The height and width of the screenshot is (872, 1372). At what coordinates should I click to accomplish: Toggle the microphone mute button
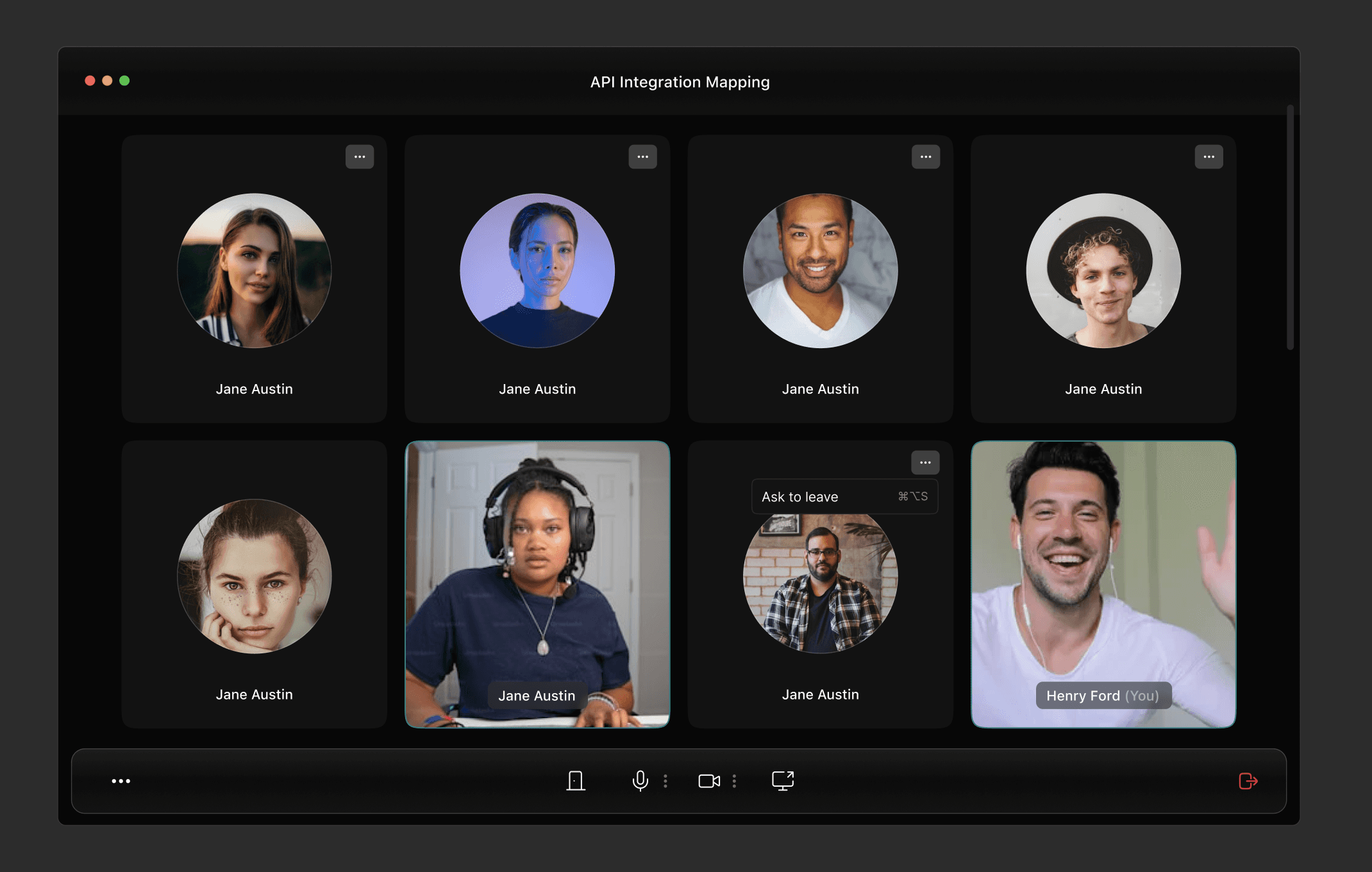640,780
